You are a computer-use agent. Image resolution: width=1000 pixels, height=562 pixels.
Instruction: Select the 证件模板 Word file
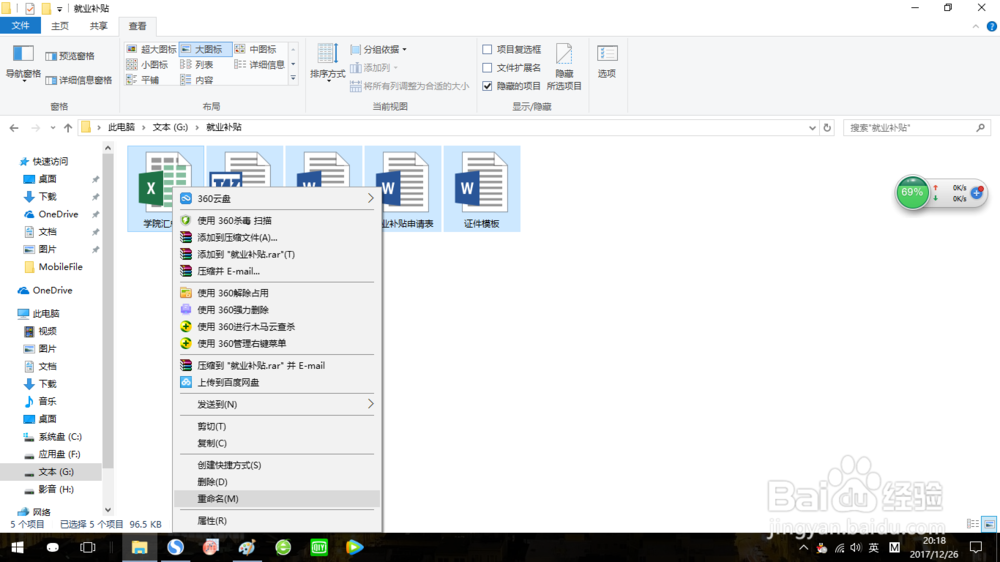click(x=482, y=189)
